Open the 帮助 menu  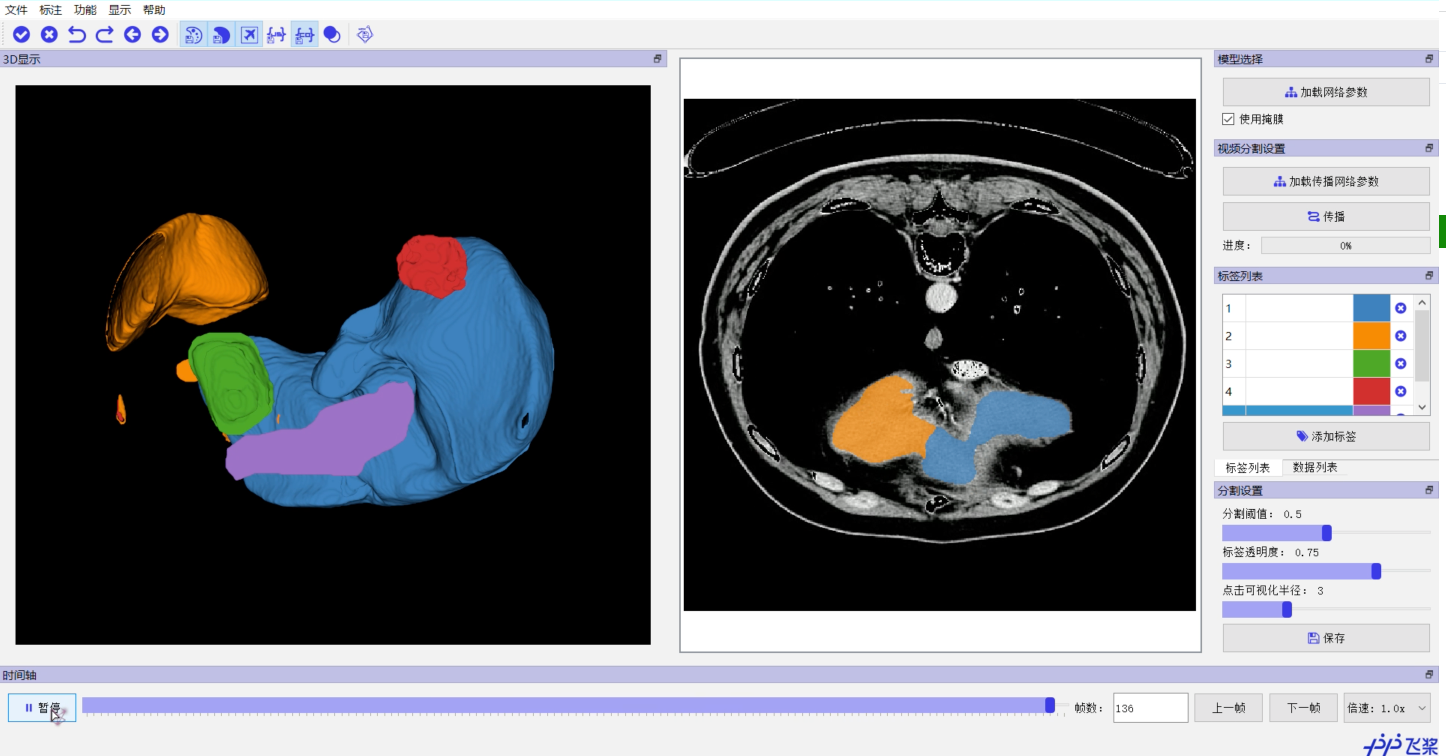154,10
